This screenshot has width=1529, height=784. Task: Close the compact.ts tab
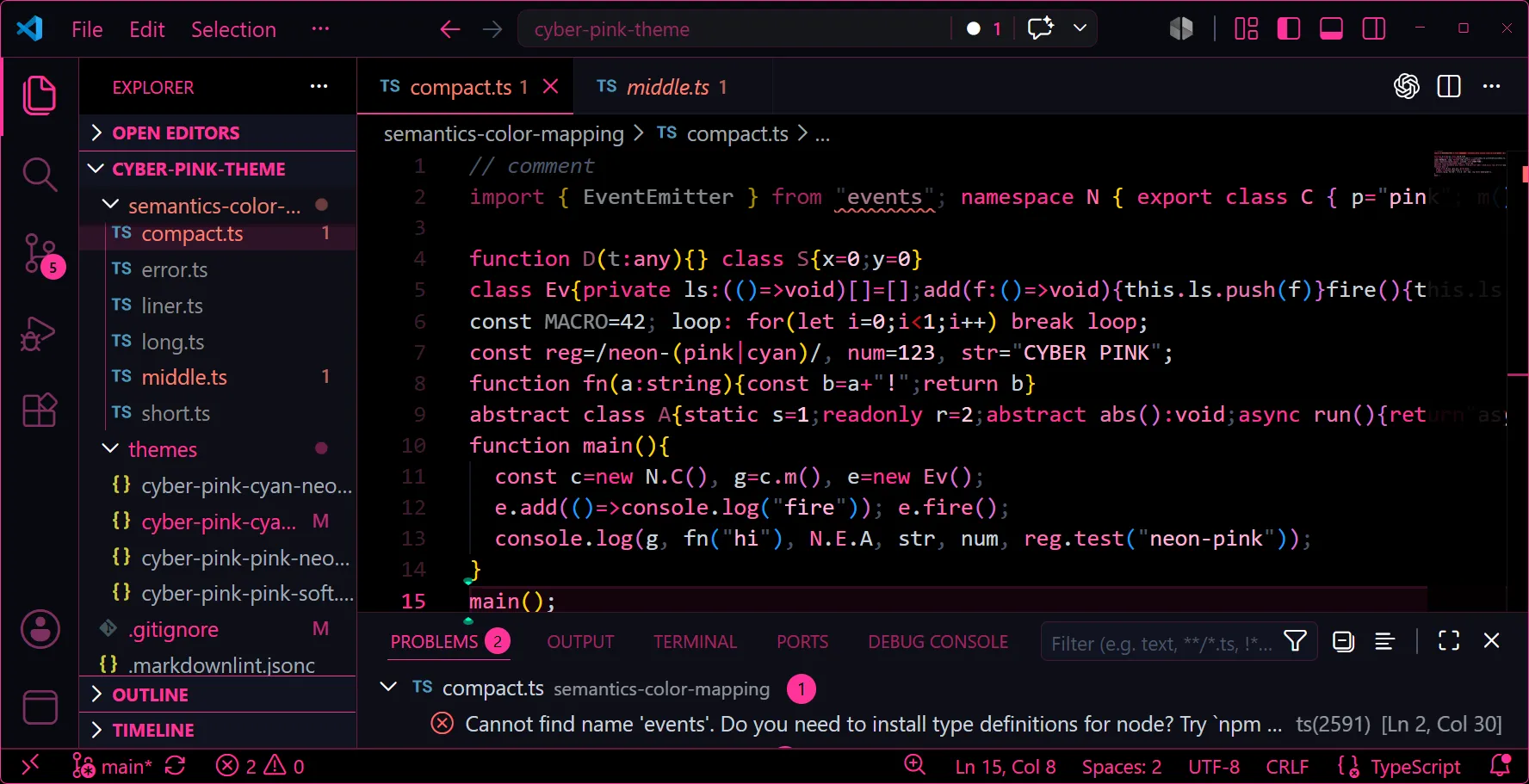click(551, 86)
